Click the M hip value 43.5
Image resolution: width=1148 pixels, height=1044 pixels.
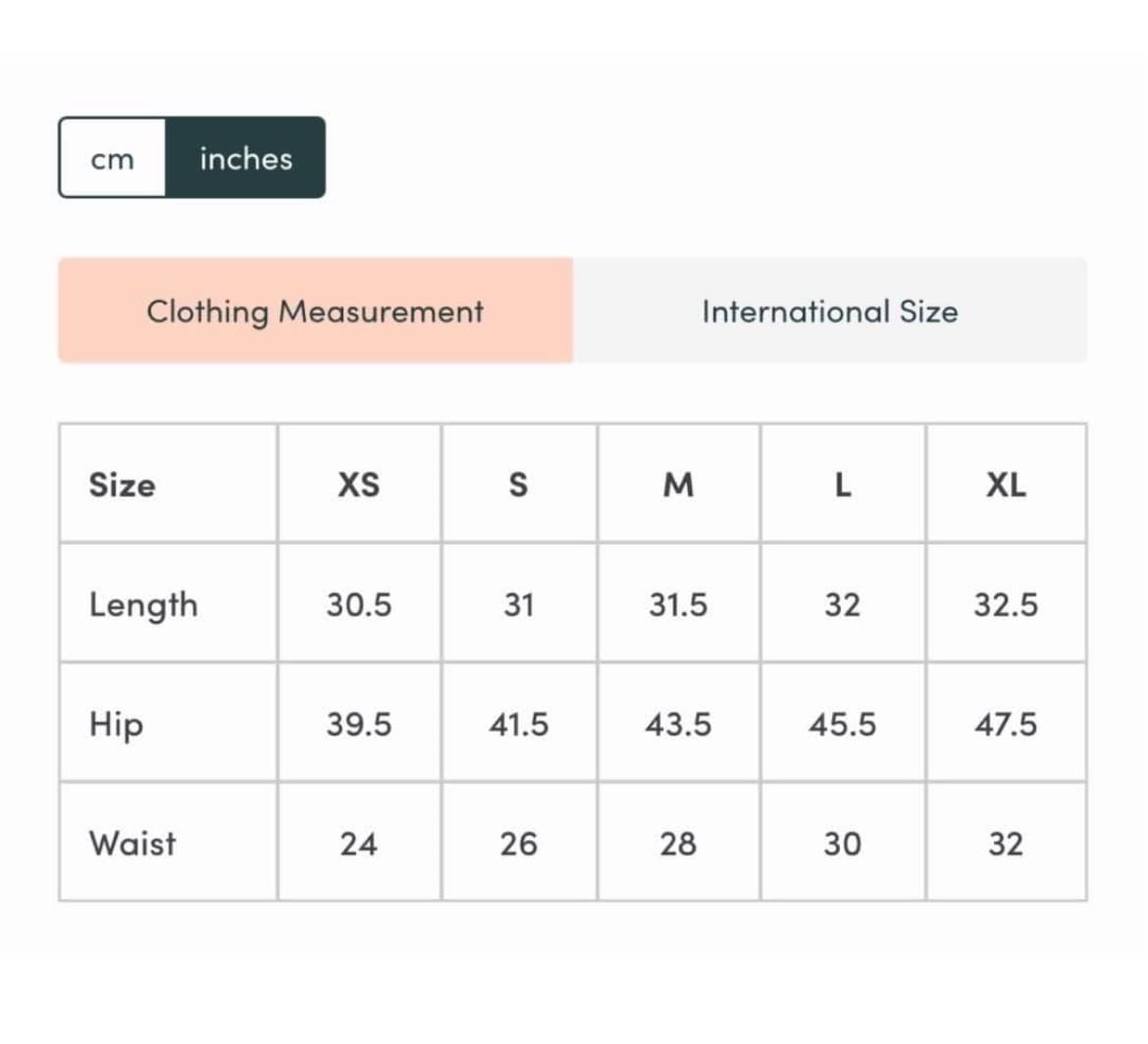point(678,725)
